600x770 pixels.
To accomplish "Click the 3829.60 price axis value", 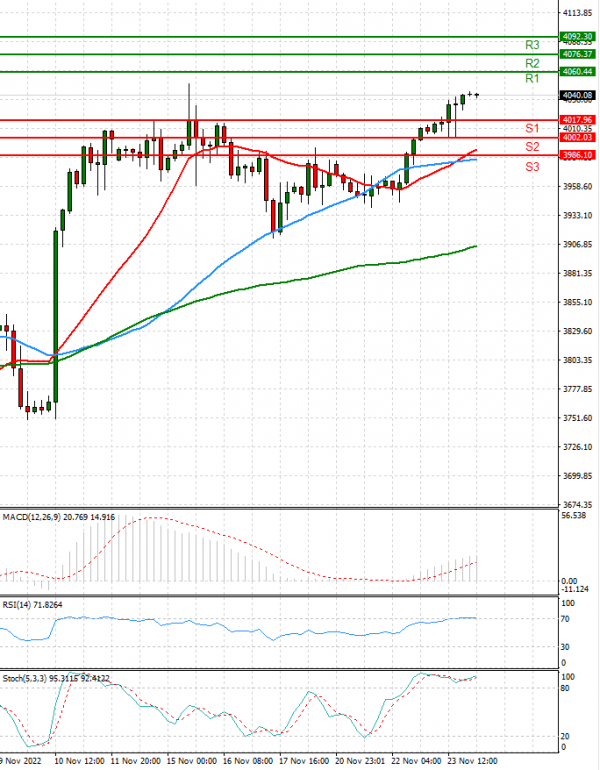I will [577, 331].
